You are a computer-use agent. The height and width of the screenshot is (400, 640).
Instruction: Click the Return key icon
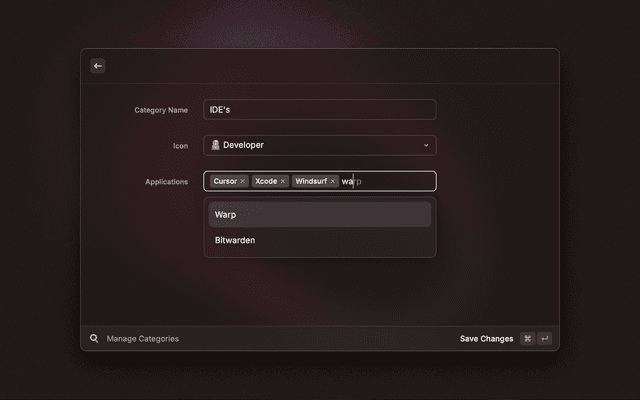pyautogui.click(x=545, y=339)
